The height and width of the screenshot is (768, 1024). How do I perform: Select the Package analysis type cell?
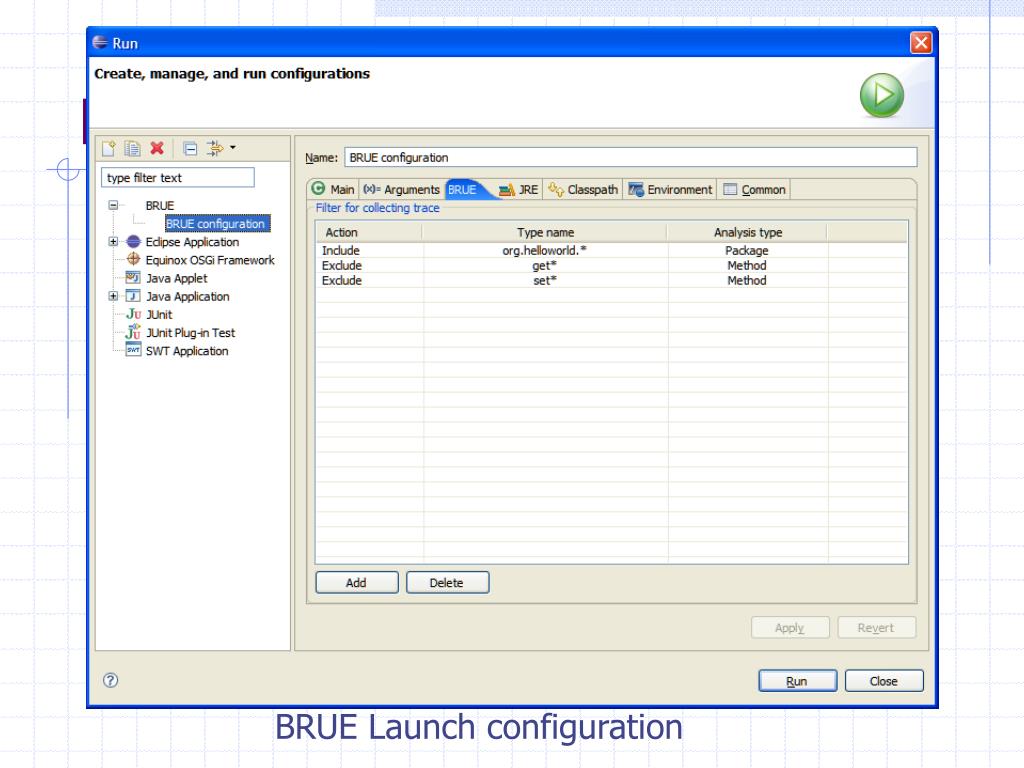point(746,251)
